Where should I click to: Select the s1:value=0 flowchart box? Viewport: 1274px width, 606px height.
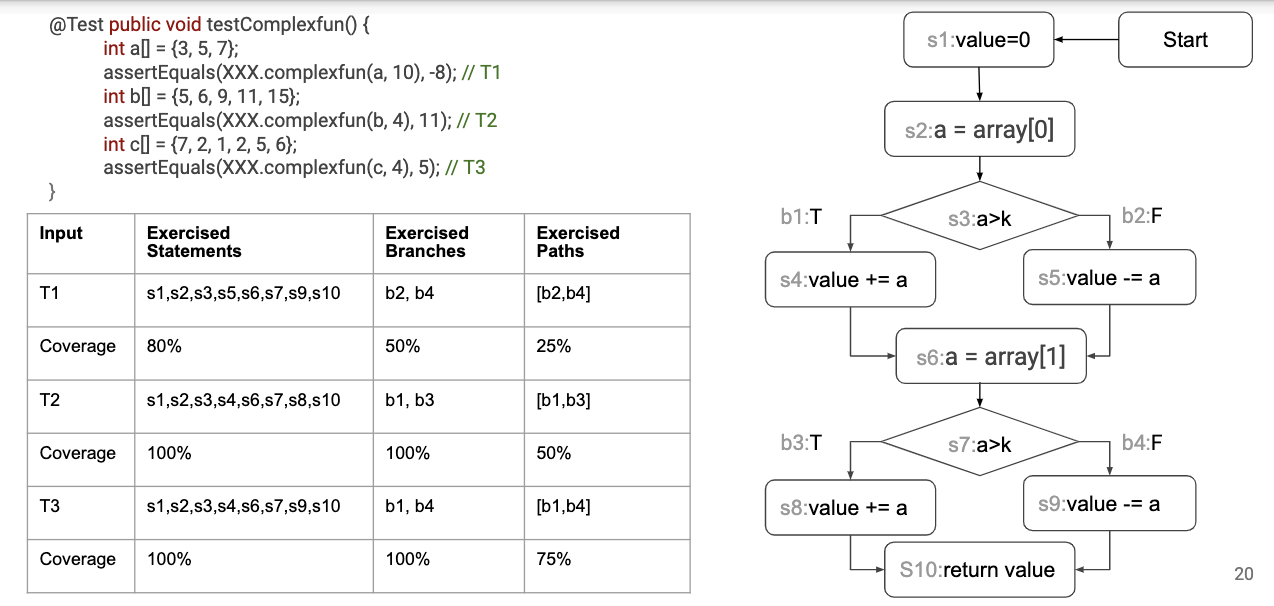[979, 40]
